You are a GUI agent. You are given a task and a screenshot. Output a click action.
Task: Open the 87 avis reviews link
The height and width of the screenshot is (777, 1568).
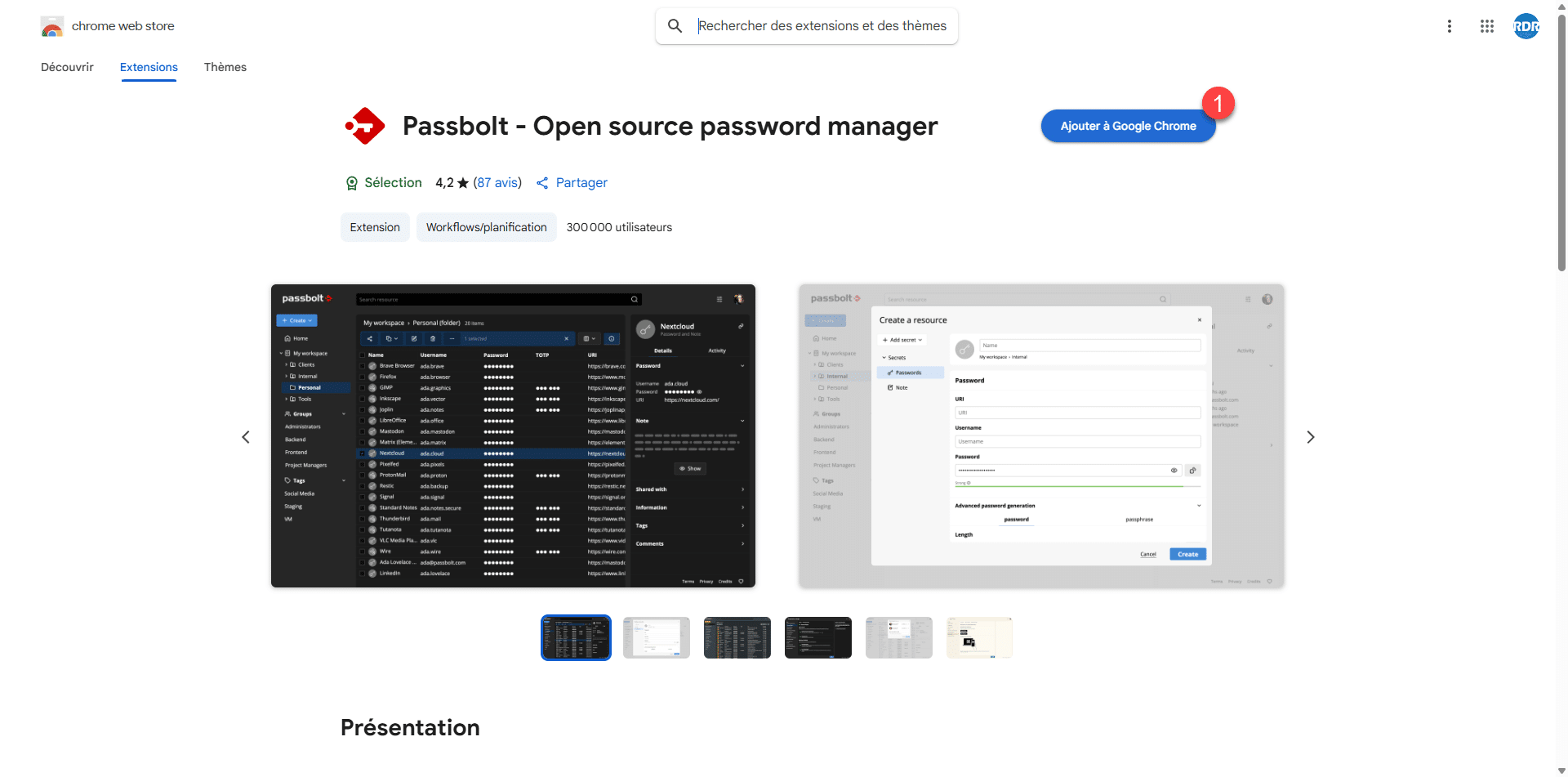(497, 183)
